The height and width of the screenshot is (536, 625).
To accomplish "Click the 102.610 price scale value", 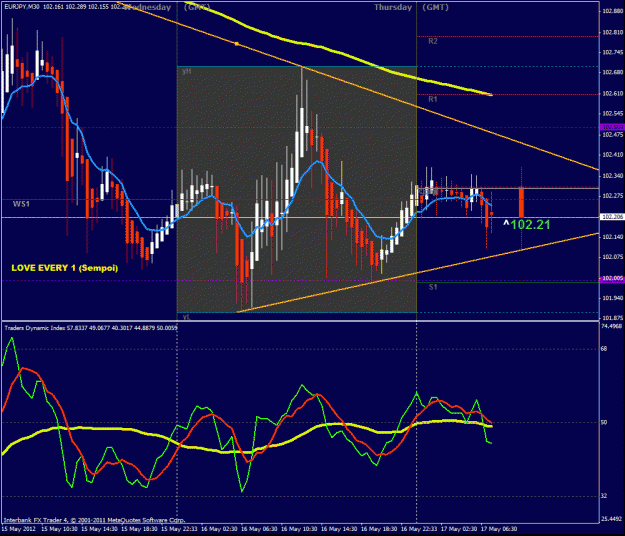I will pos(613,93).
